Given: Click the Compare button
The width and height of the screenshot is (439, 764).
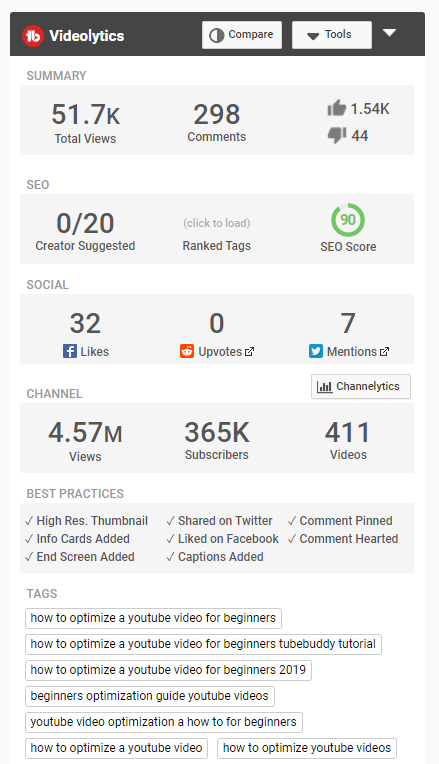Looking at the screenshot, I should tap(242, 35).
